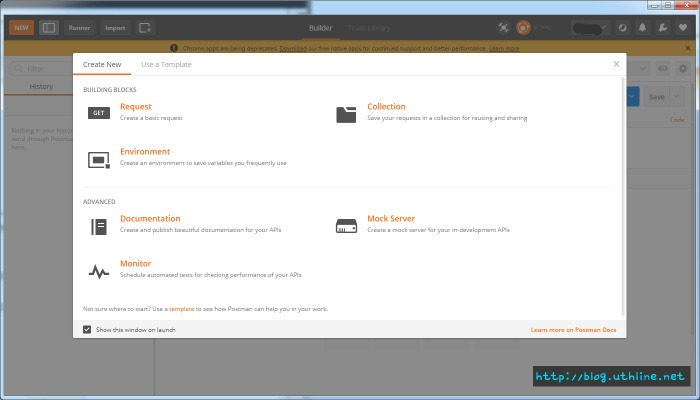Viewport: 700px width, 400px height.
Task: Click the environment quick look eye icon
Action: tap(662, 68)
